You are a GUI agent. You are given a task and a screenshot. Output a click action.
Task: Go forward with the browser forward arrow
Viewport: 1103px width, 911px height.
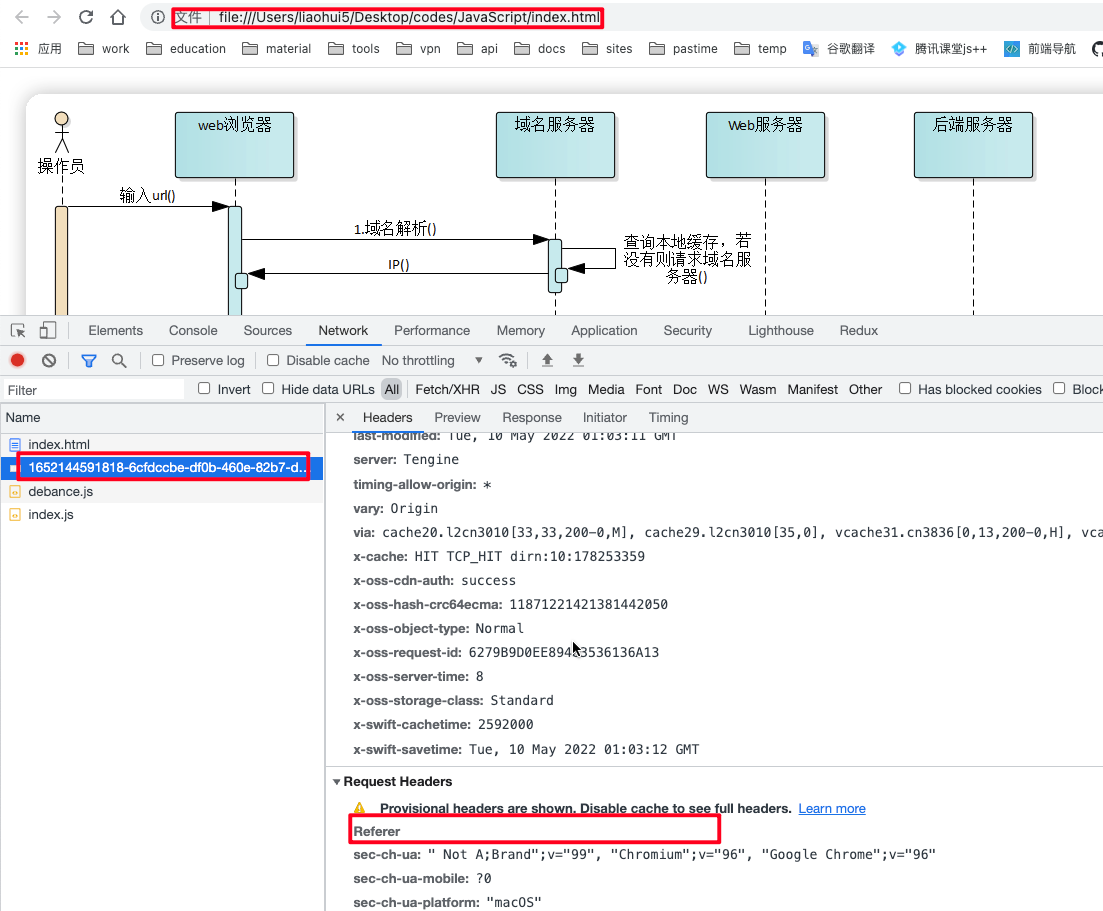pyautogui.click(x=54, y=17)
